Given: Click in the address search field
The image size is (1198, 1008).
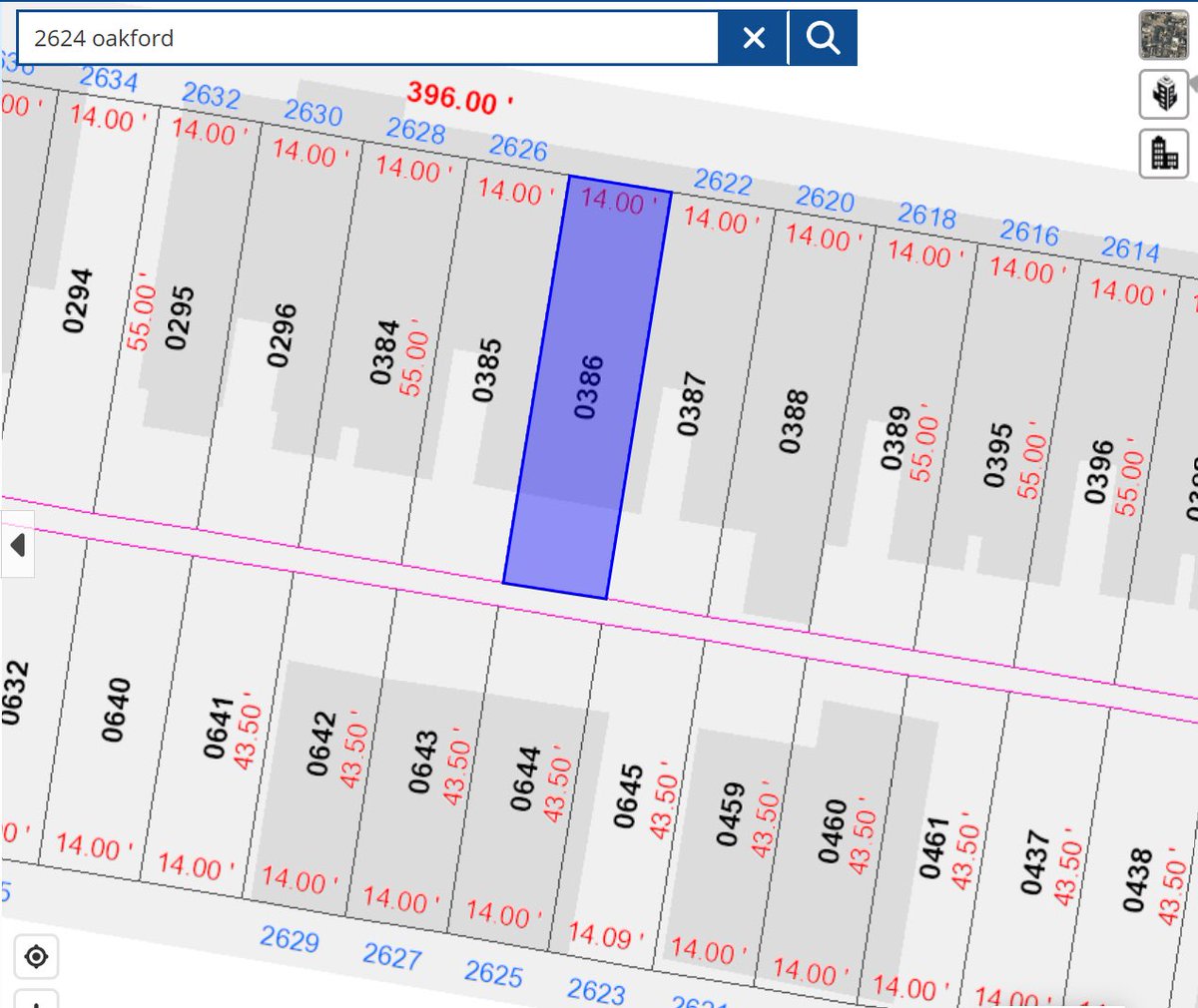Looking at the screenshot, I should pyautogui.click(x=367, y=38).
